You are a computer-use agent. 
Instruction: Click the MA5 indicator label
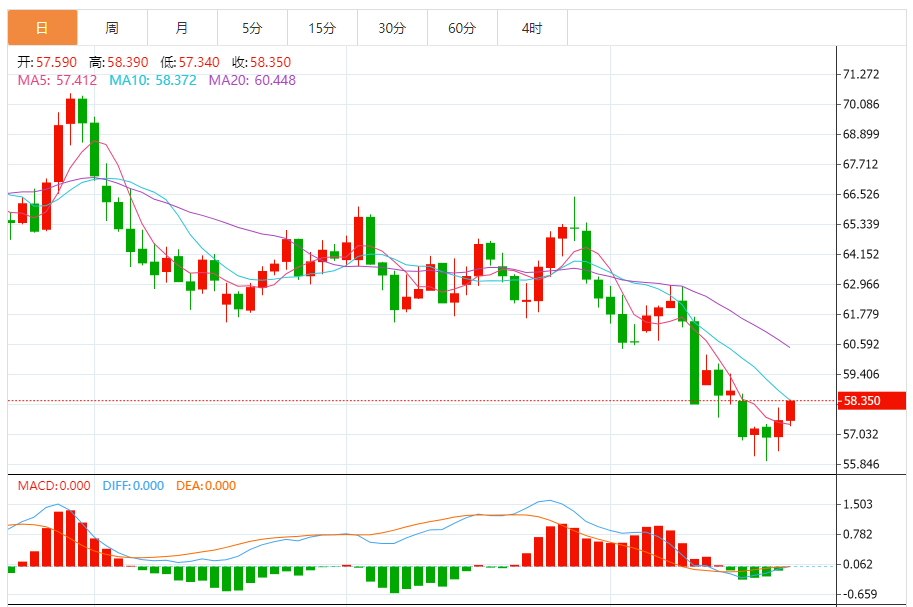[57, 80]
